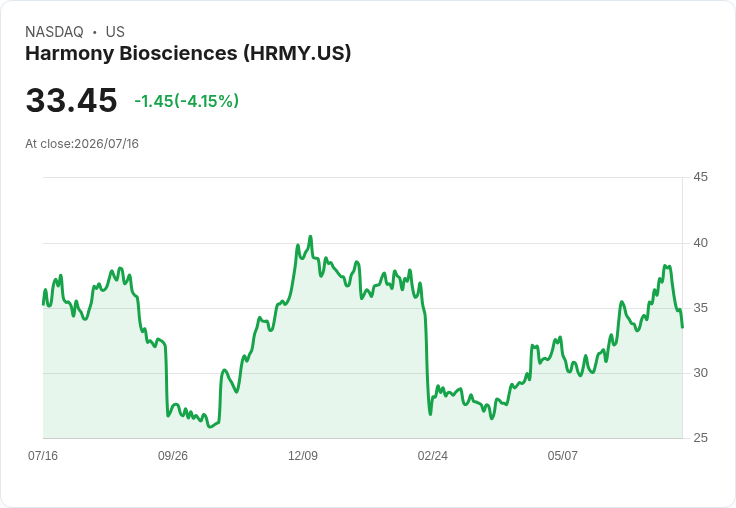
Task: Click the 30 price axis label
Action: (x=700, y=373)
